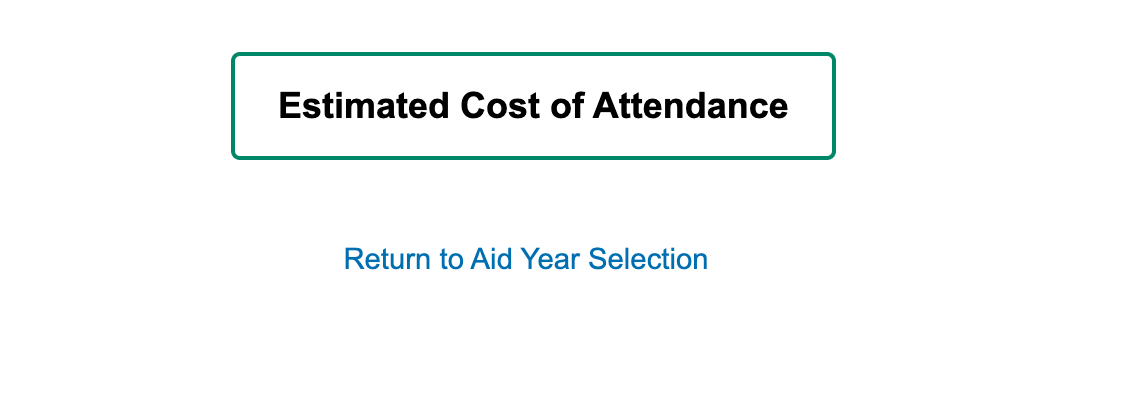View the Estimated Cost of Attendance

[x=533, y=106]
